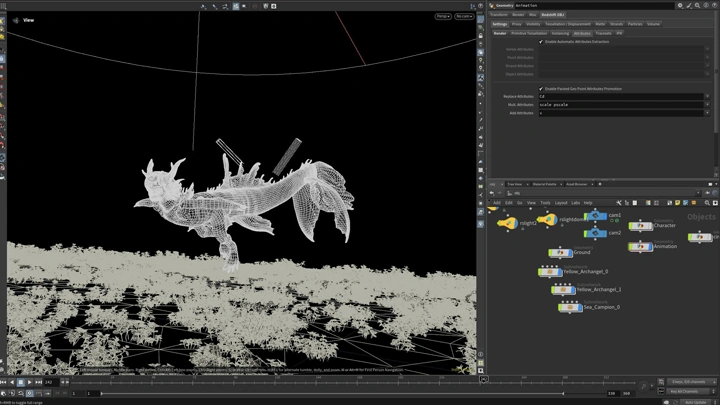Screen dimensions: 720x405
Task: Open Vertex Attributes dropdown arrow
Action: pos(707,49)
